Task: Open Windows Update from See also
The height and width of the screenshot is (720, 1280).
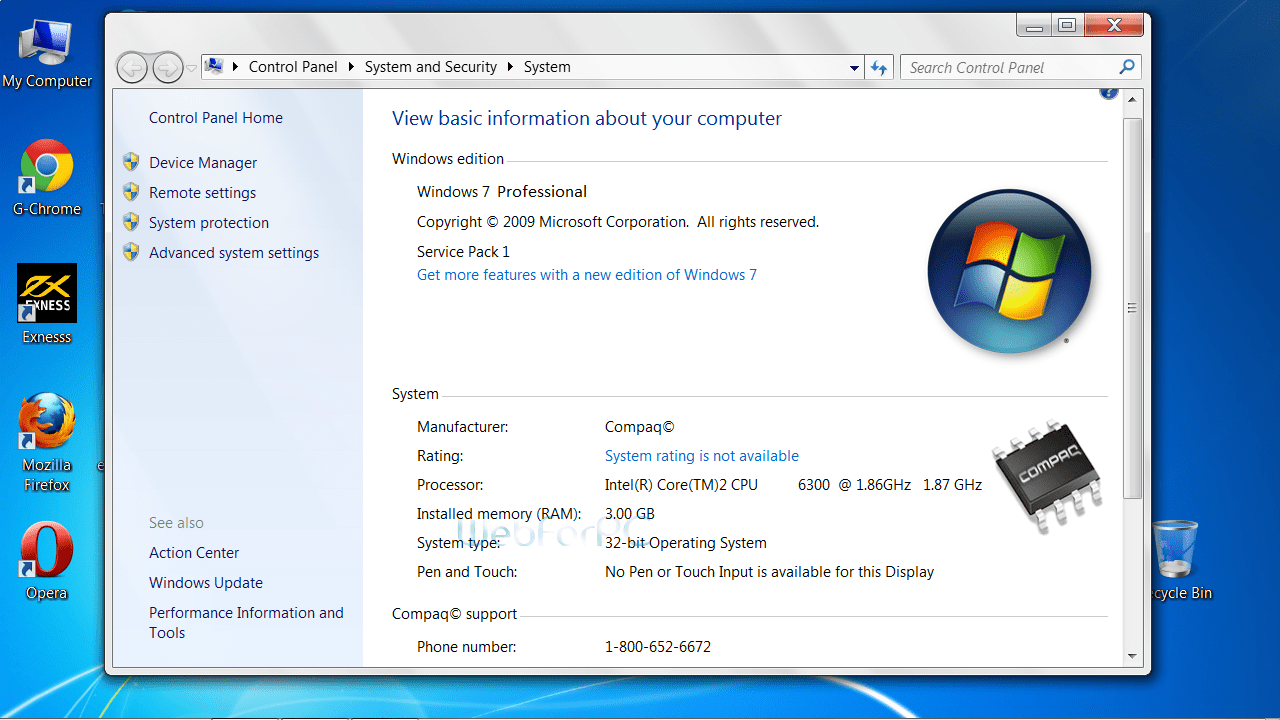Action: coord(205,582)
